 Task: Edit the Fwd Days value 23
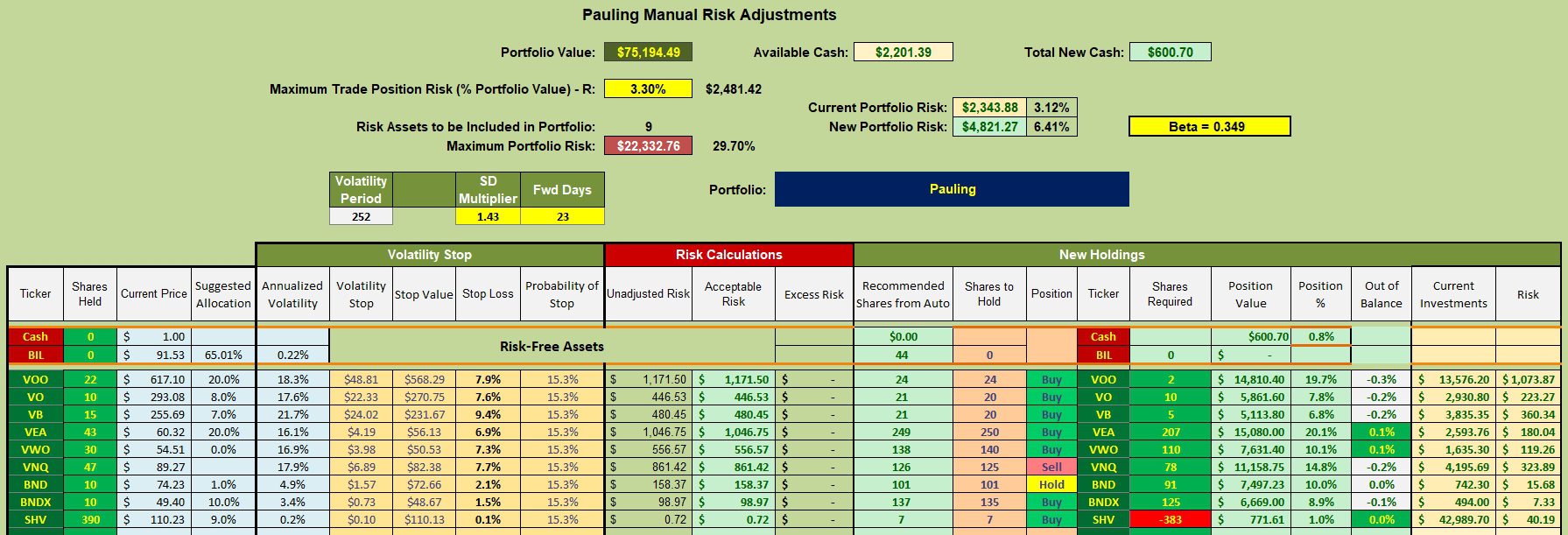[x=562, y=216]
